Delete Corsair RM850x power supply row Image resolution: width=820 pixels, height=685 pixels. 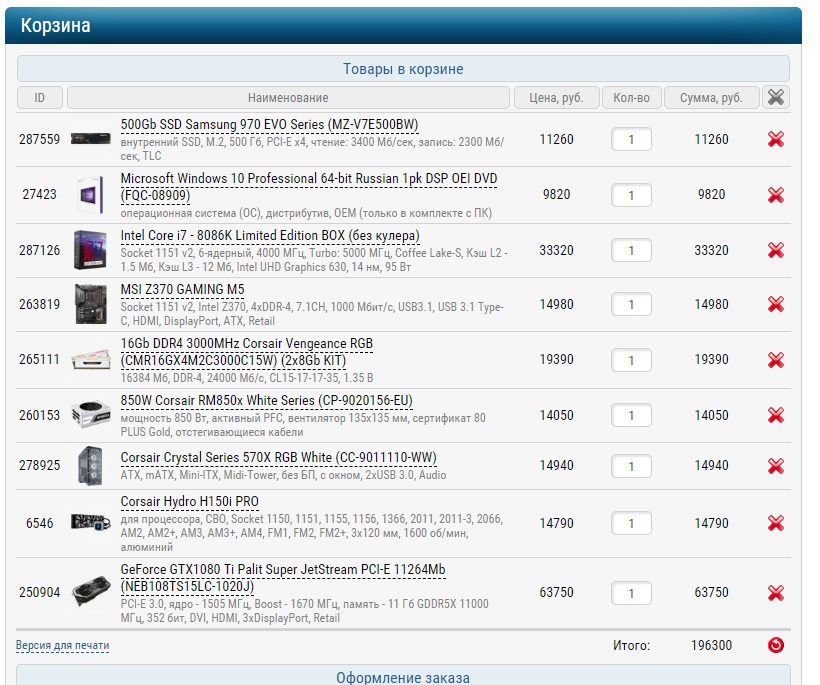[776, 415]
